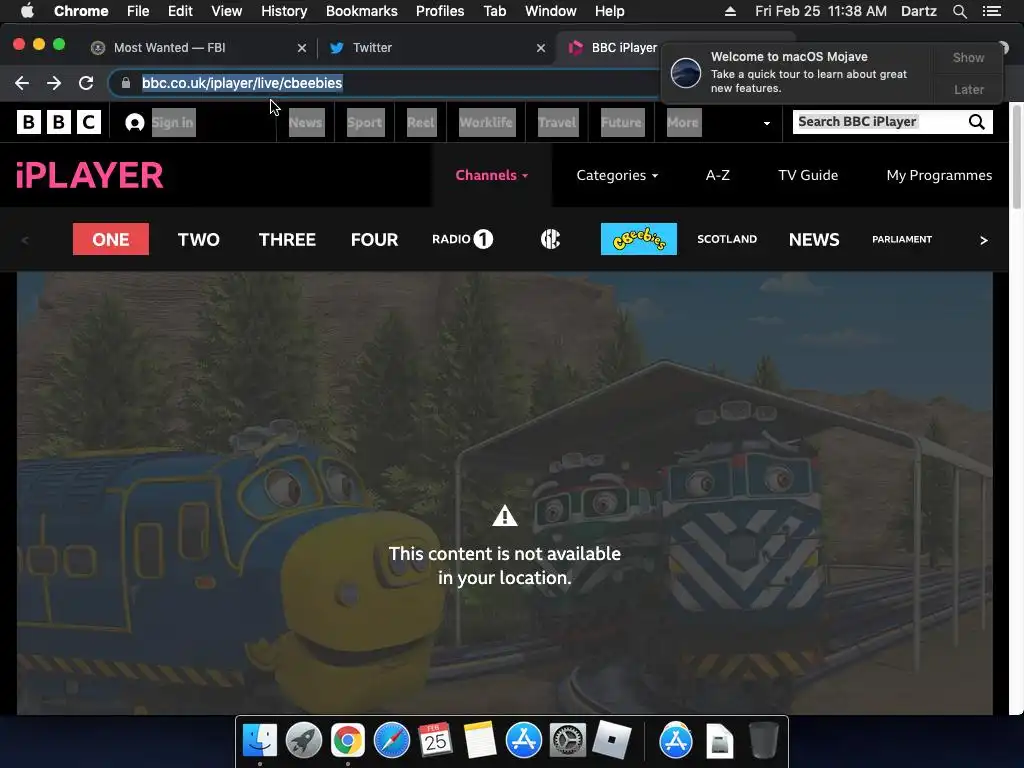Open the TV Guide link
The width and height of the screenshot is (1024, 768).
coord(808,175)
